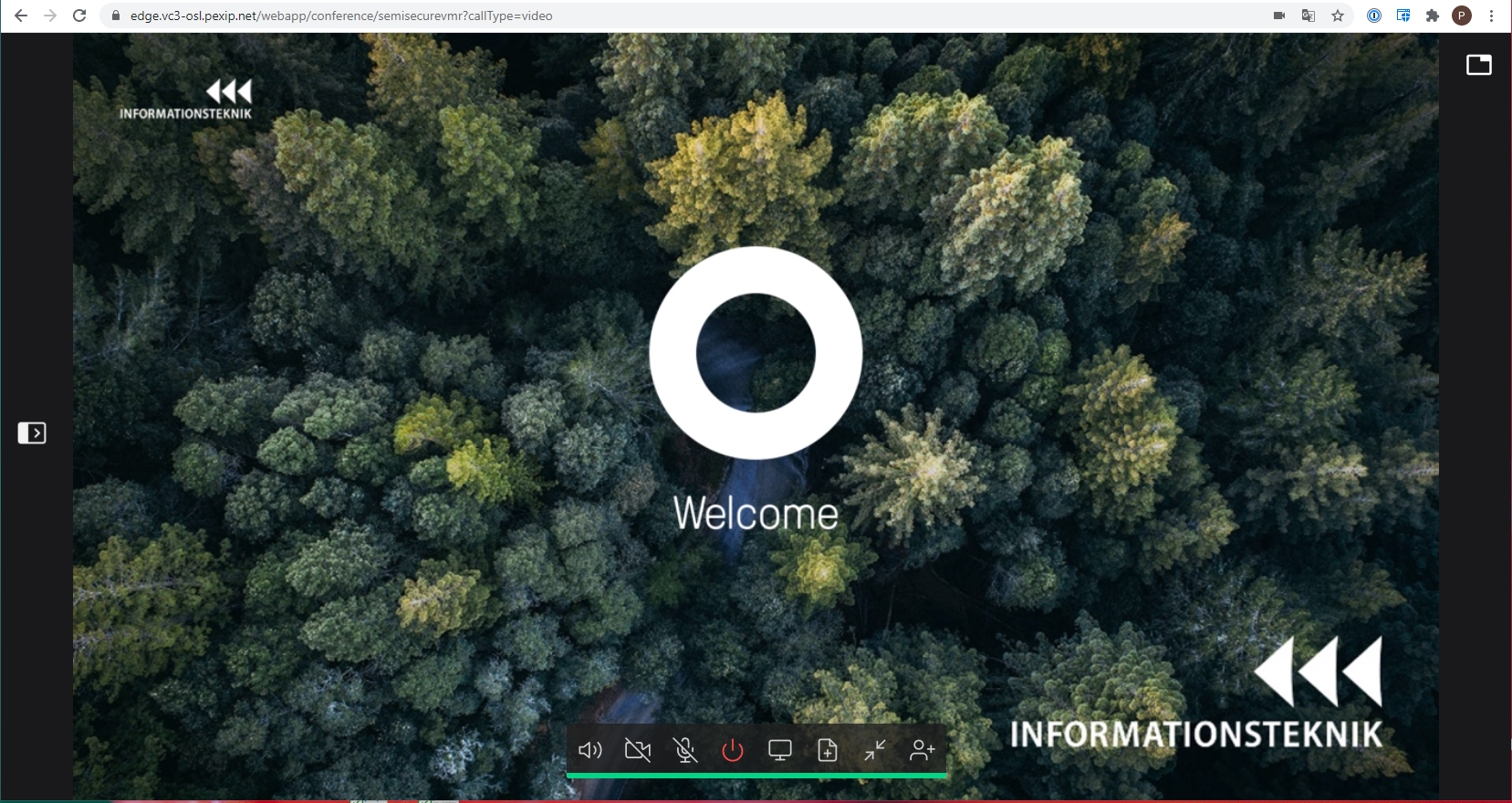The height and width of the screenshot is (803, 1512).
Task: Open the browser extensions puzzle menu
Action: point(1433,16)
